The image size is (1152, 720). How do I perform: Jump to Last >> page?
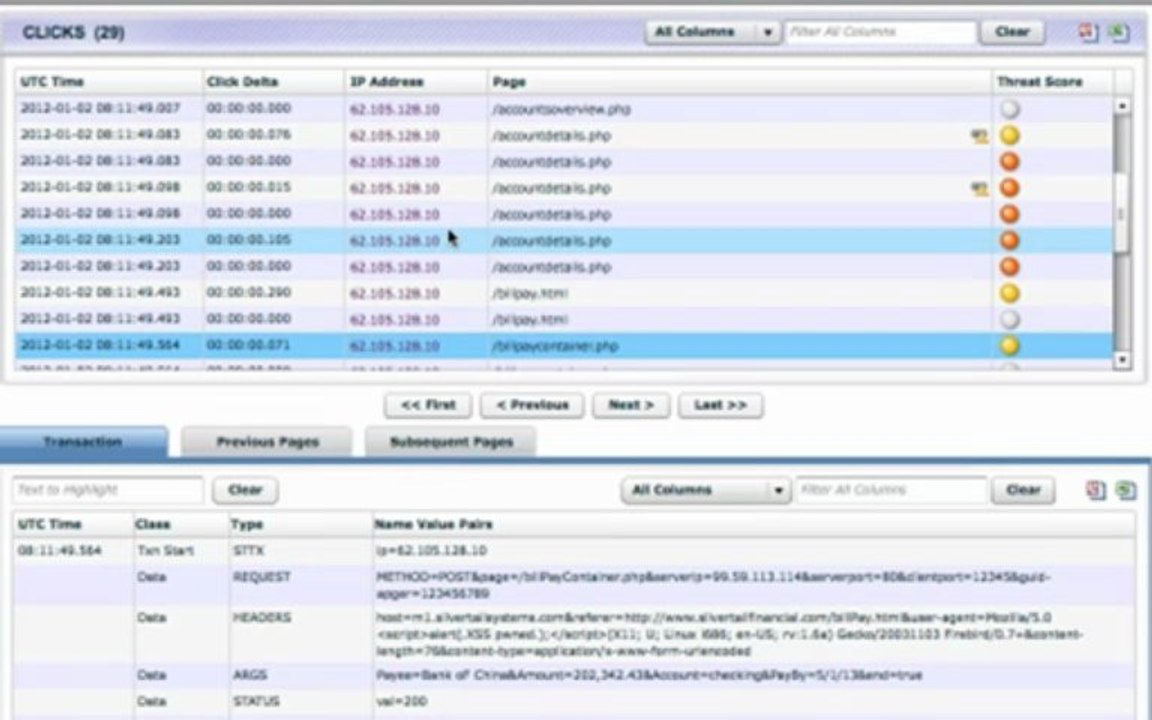(x=720, y=405)
